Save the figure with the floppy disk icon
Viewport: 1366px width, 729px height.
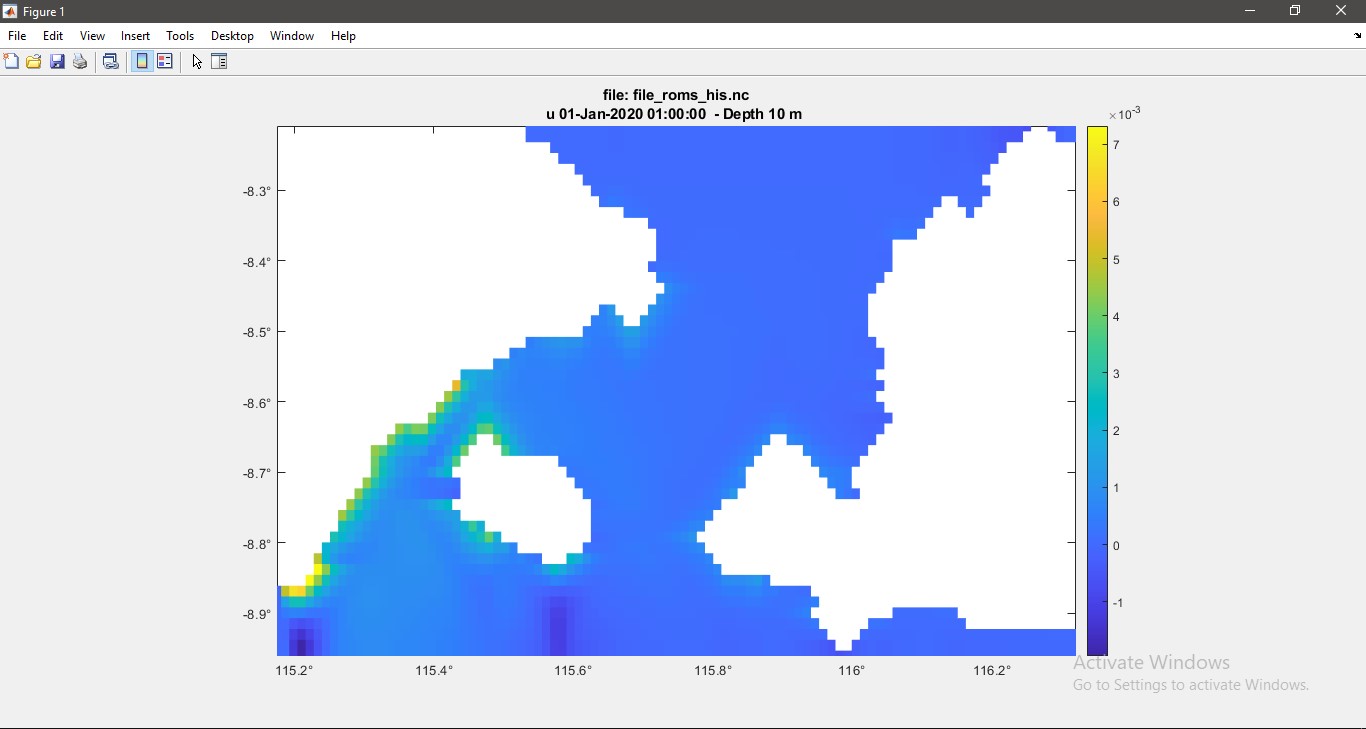click(57, 62)
